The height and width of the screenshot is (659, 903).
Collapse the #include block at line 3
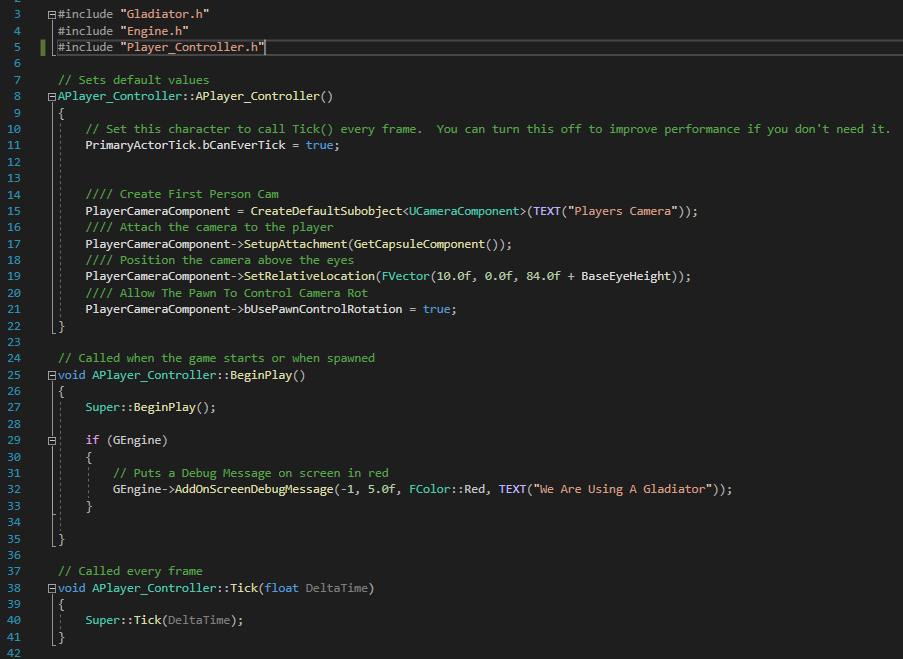51,15
